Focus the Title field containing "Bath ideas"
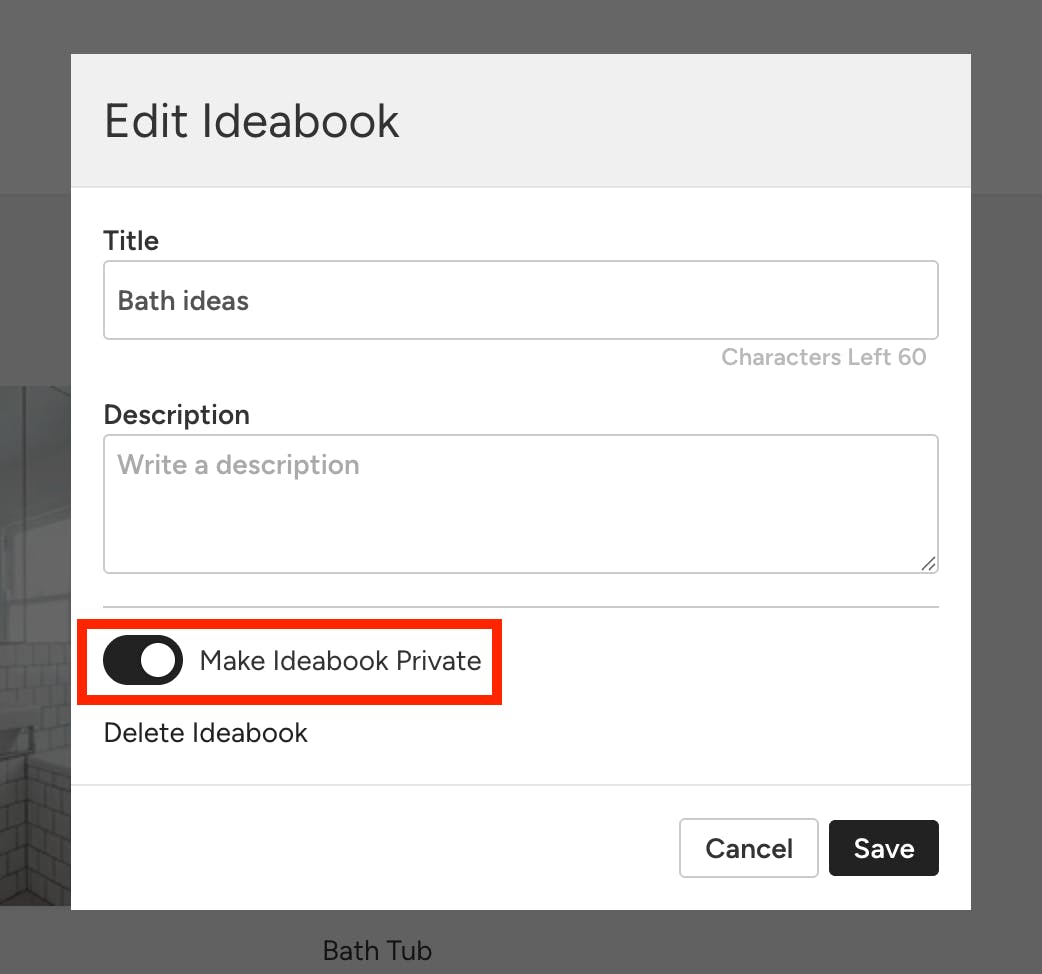Image resolution: width=1042 pixels, height=974 pixels. 520,300
